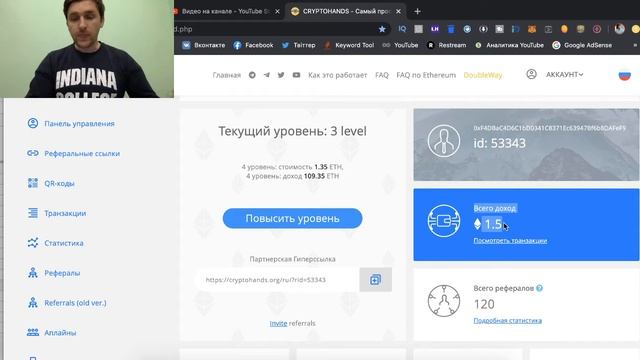
Task: Open the Restream bookmark
Action: click(447, 45)
